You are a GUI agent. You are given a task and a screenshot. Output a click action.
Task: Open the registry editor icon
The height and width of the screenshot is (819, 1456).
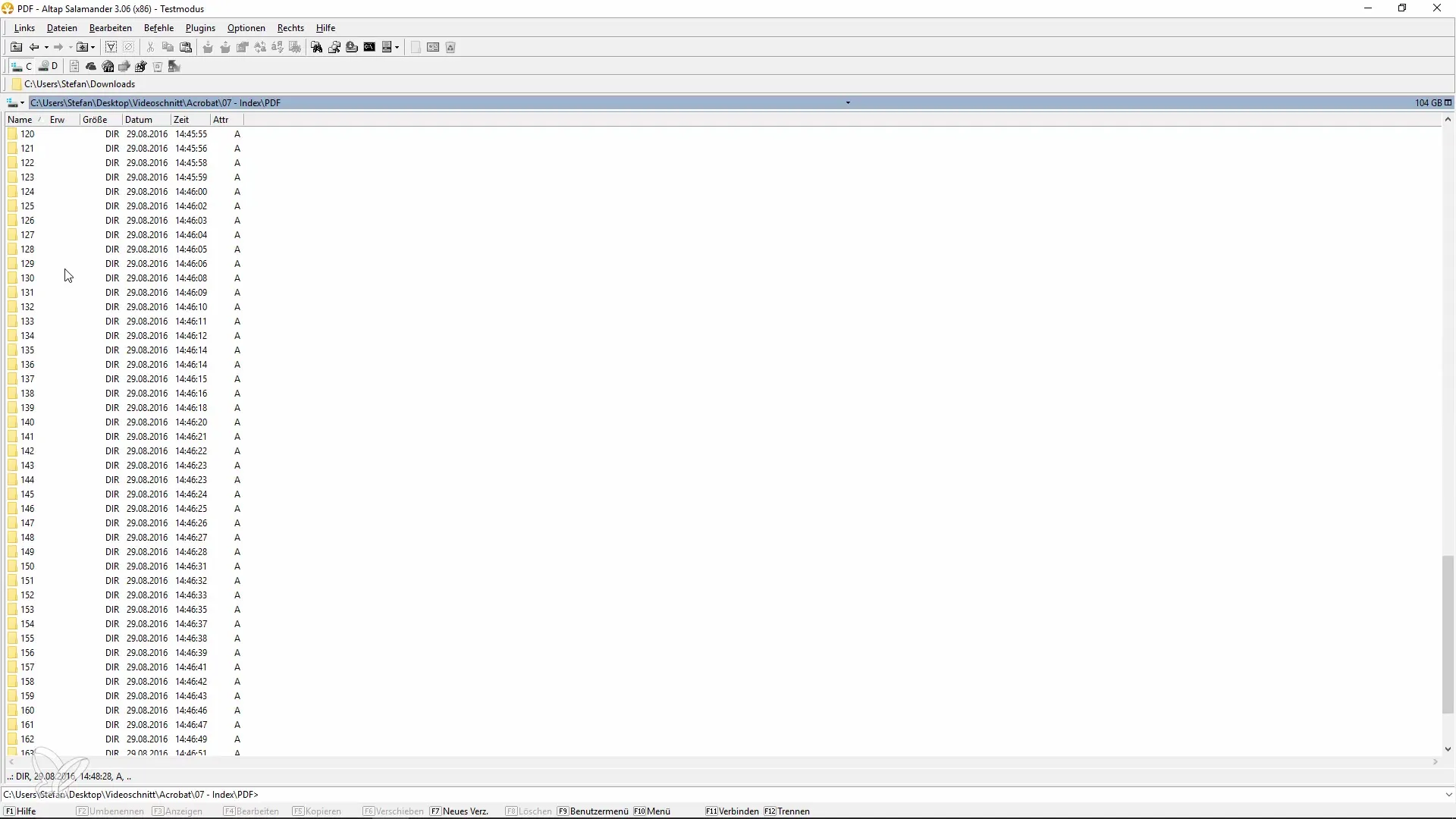141,67
